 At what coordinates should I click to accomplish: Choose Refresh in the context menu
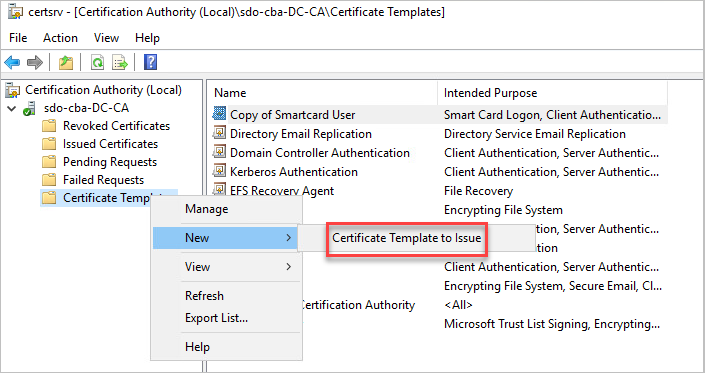click(204, 296)
